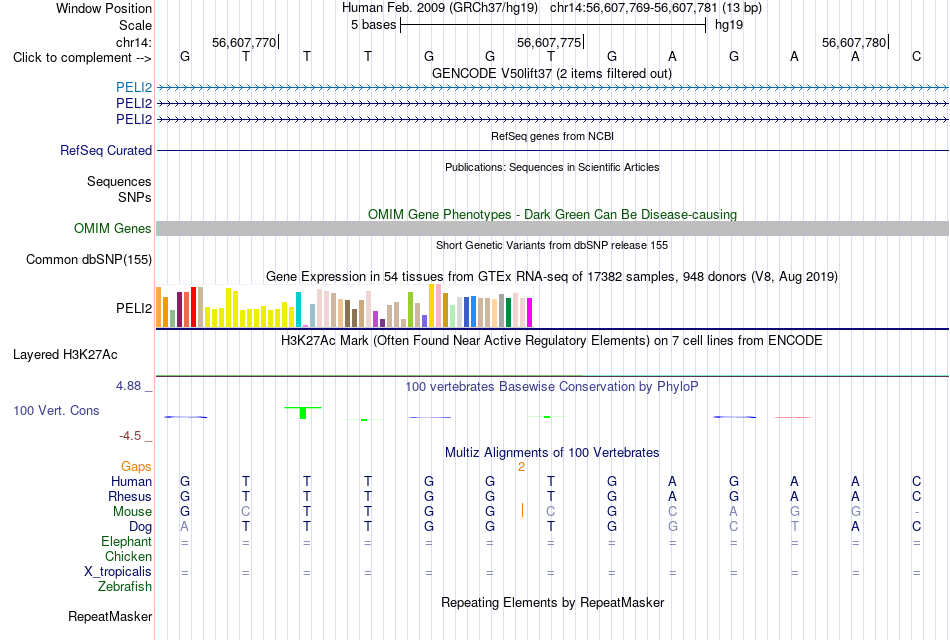Click the 56,607,770 ruler position
Viewport: 950px width, 640px height.
click(x=244, y=42)
